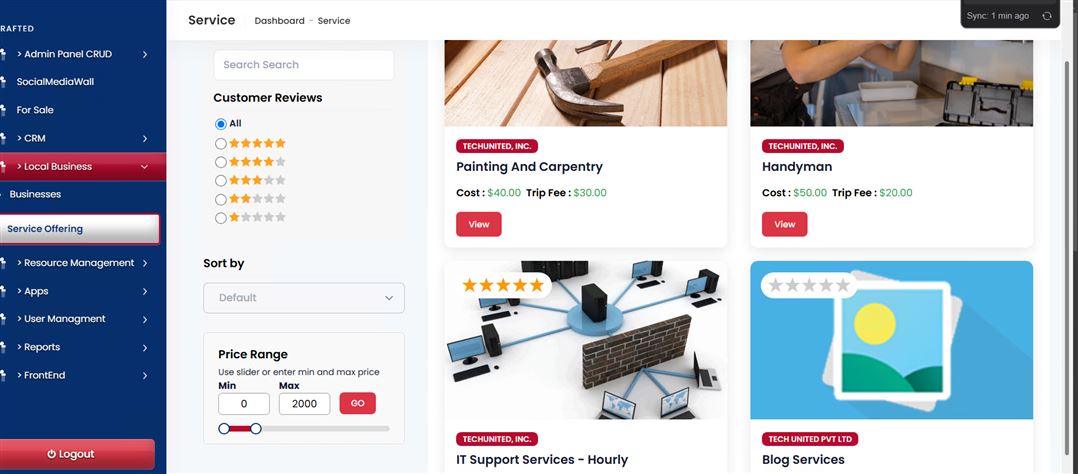Open the Businesses sidebar item
This screenshot has width=1078, height=474.
click(36, 194)
